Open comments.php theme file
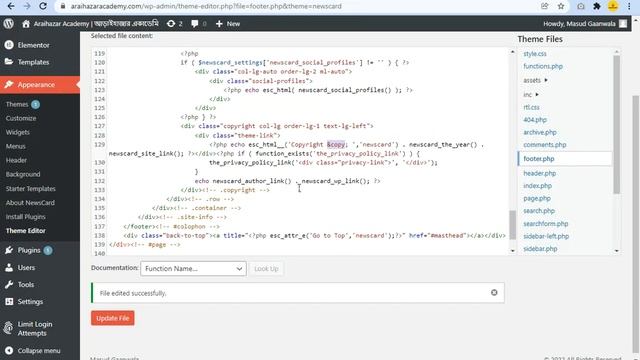The image size is (640, 360). tap(544, 145)
